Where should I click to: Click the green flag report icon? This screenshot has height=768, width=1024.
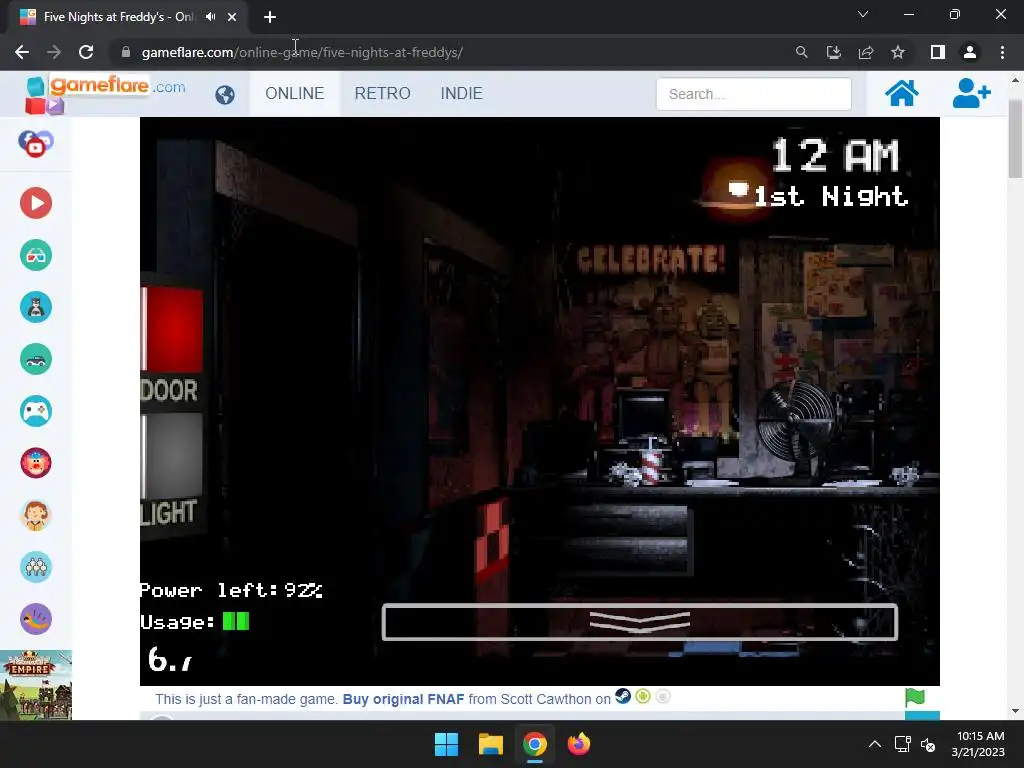point(914,697)
